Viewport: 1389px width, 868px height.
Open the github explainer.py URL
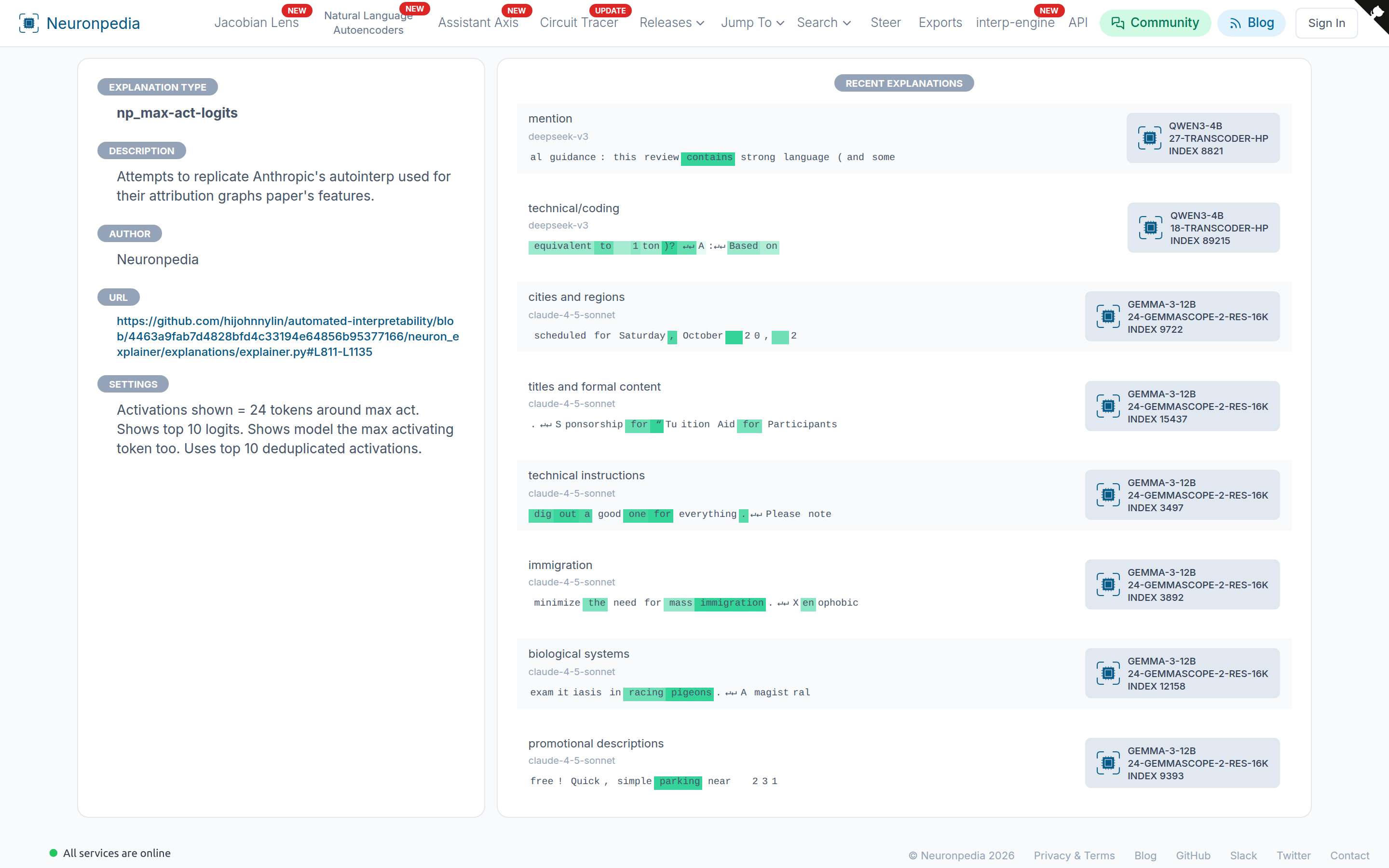click(x=287, y=337)
